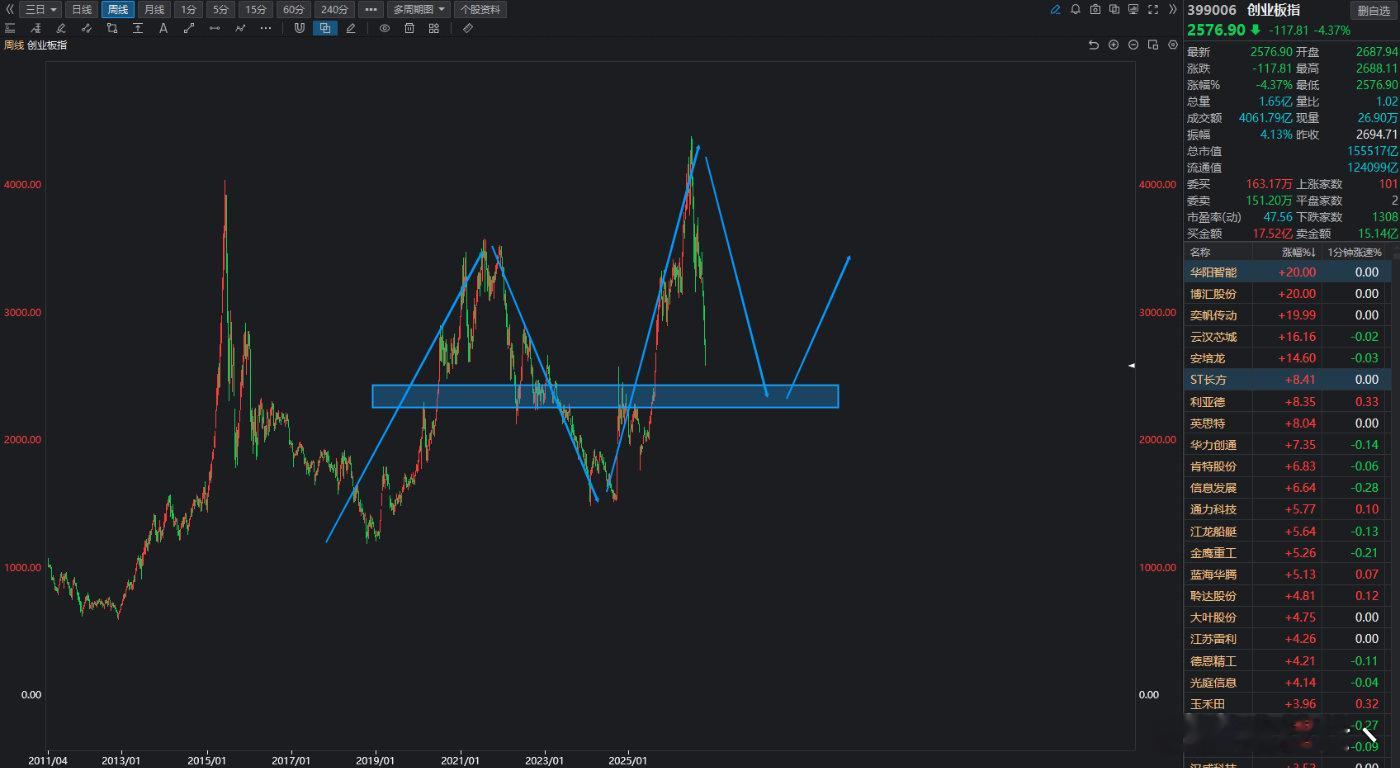
Task: Select the 15分 timeframe tab
Action: (x=256, y=9)
